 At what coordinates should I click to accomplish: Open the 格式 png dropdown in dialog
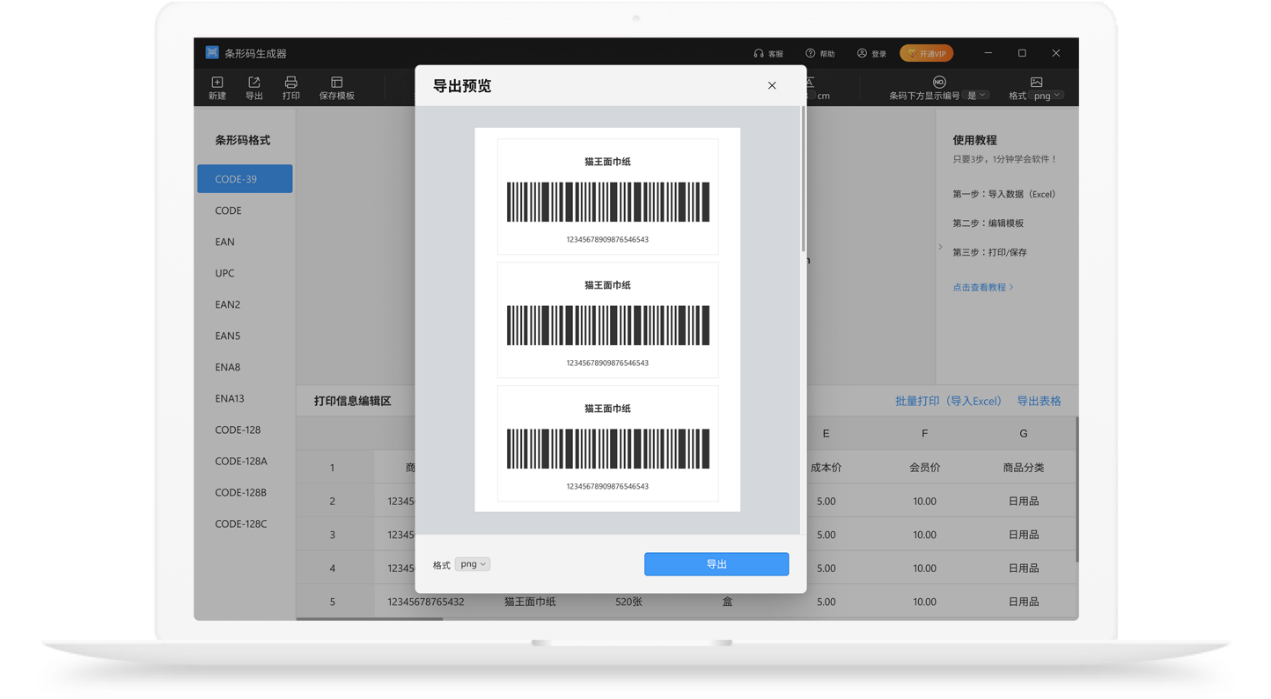coord(472,565)
